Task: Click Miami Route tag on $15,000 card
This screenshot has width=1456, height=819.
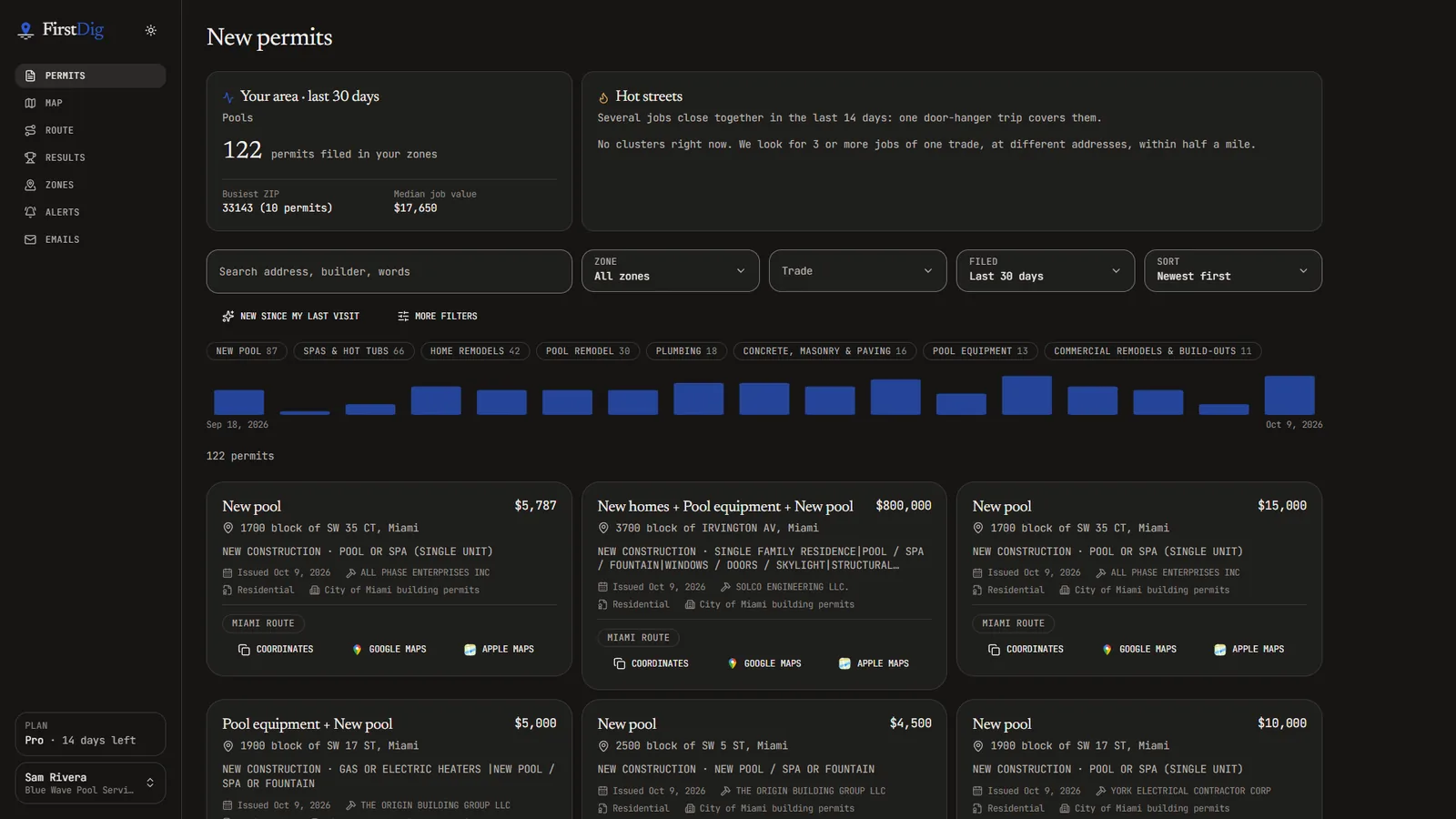Action: (1013, 623)
